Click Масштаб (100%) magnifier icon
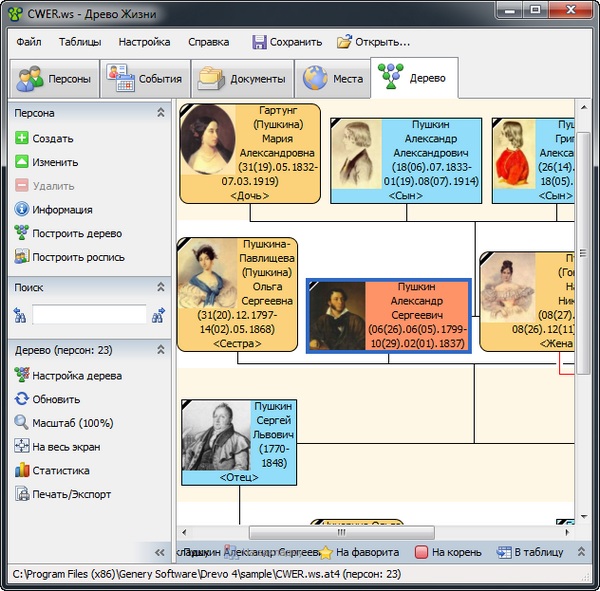Screen dimensions: 600x591 [x=21, y=423]
